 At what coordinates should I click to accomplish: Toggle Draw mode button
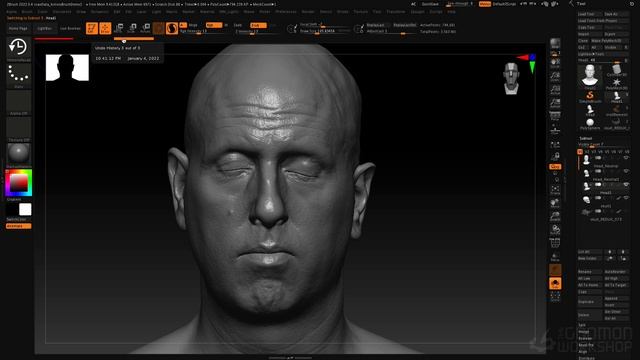[x=105, y=28]
